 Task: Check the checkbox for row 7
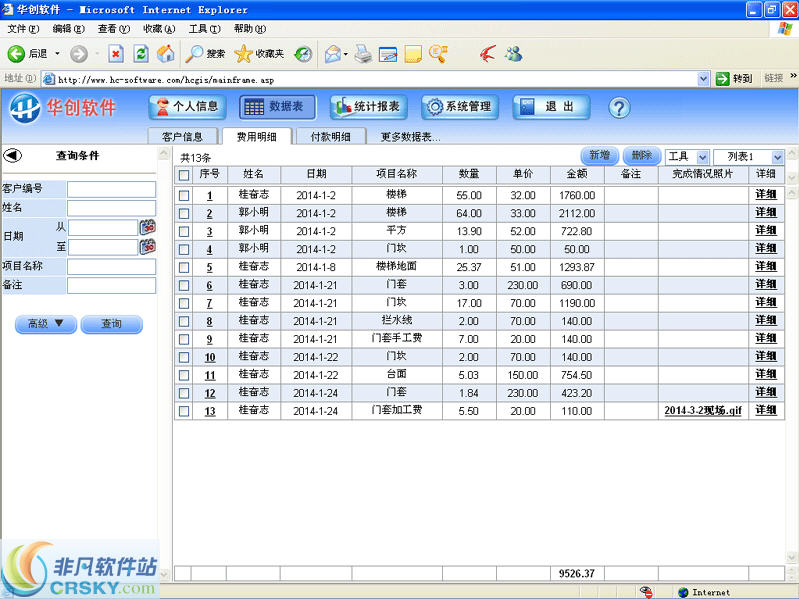pos(184,304)
